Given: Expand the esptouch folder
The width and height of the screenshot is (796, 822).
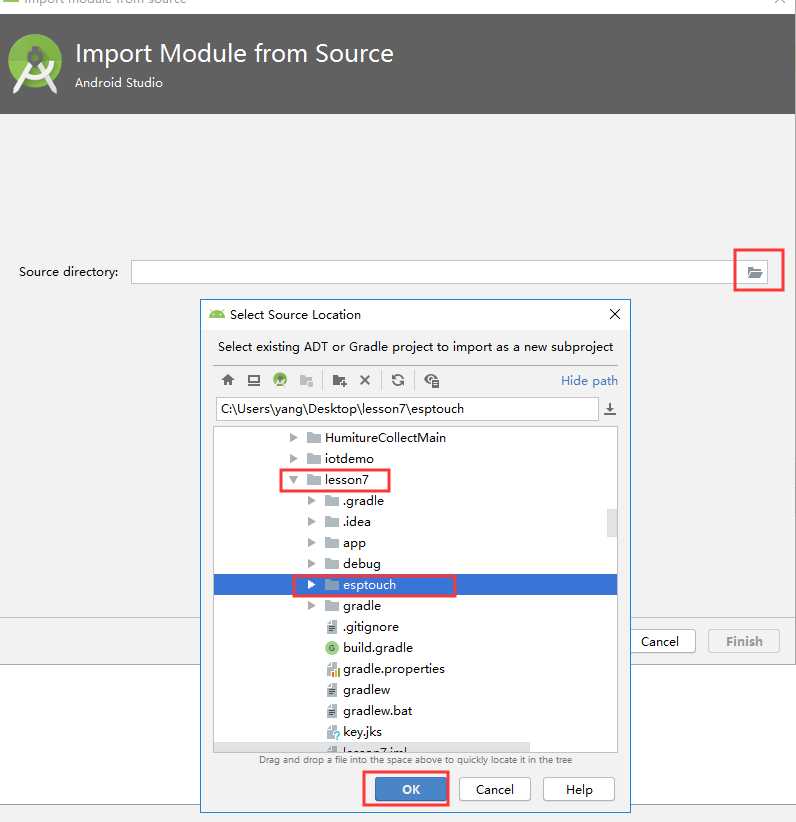Looking at the screenshot, I should point(311,585).
